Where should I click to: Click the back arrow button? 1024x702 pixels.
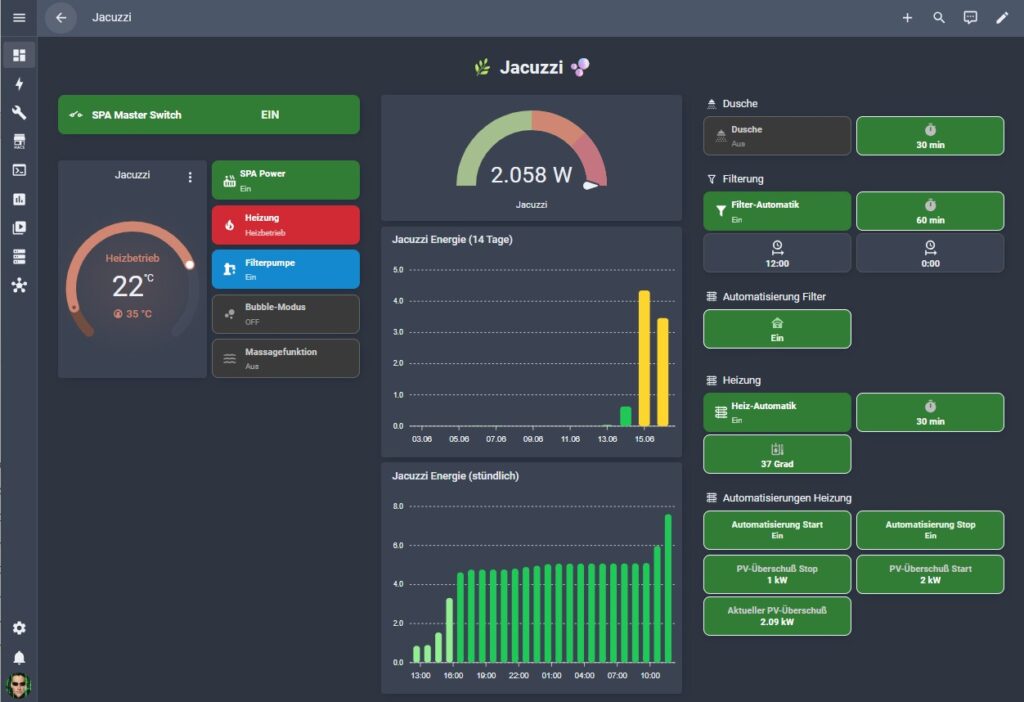point(61,18)
